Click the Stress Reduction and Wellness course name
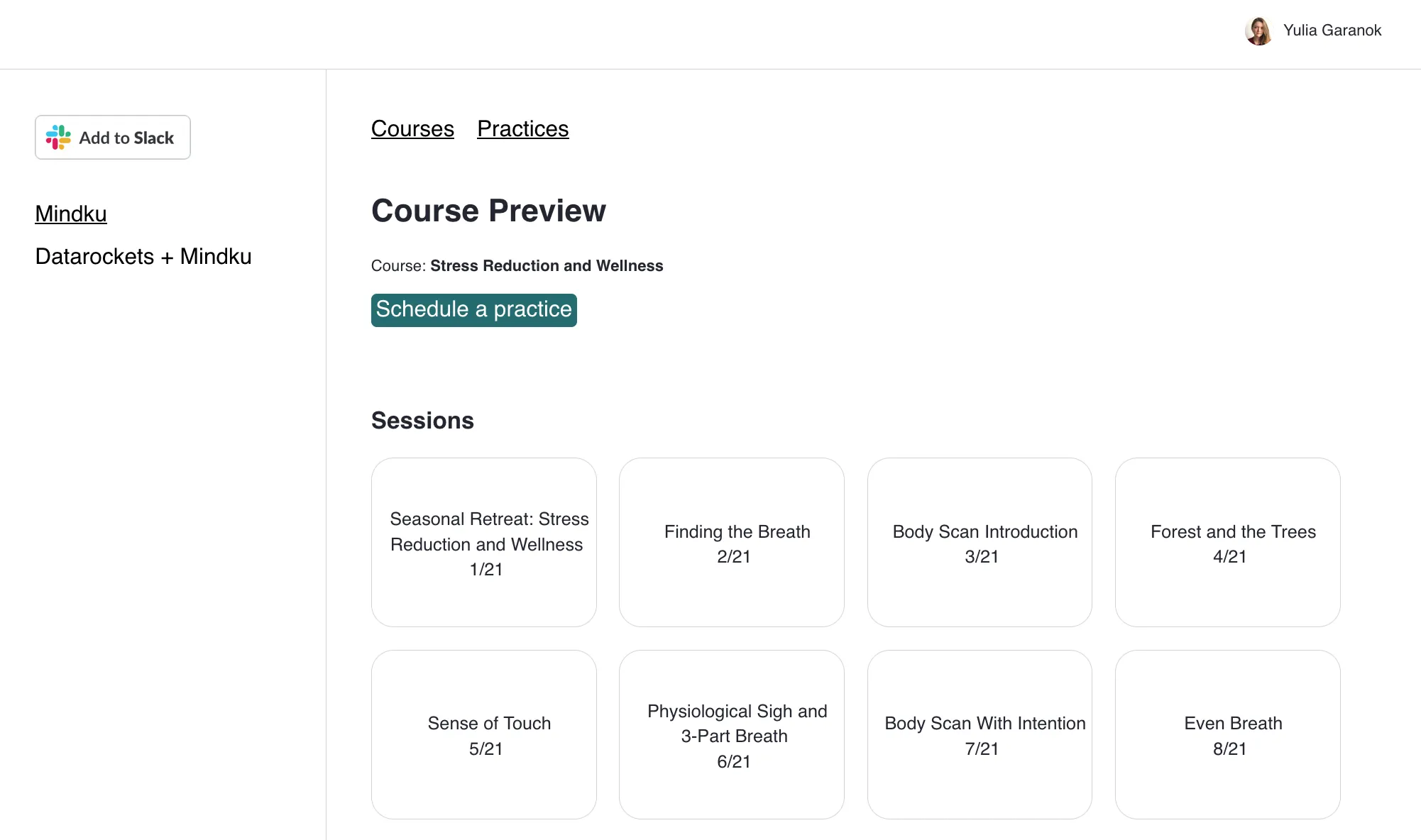 [547, 265]
